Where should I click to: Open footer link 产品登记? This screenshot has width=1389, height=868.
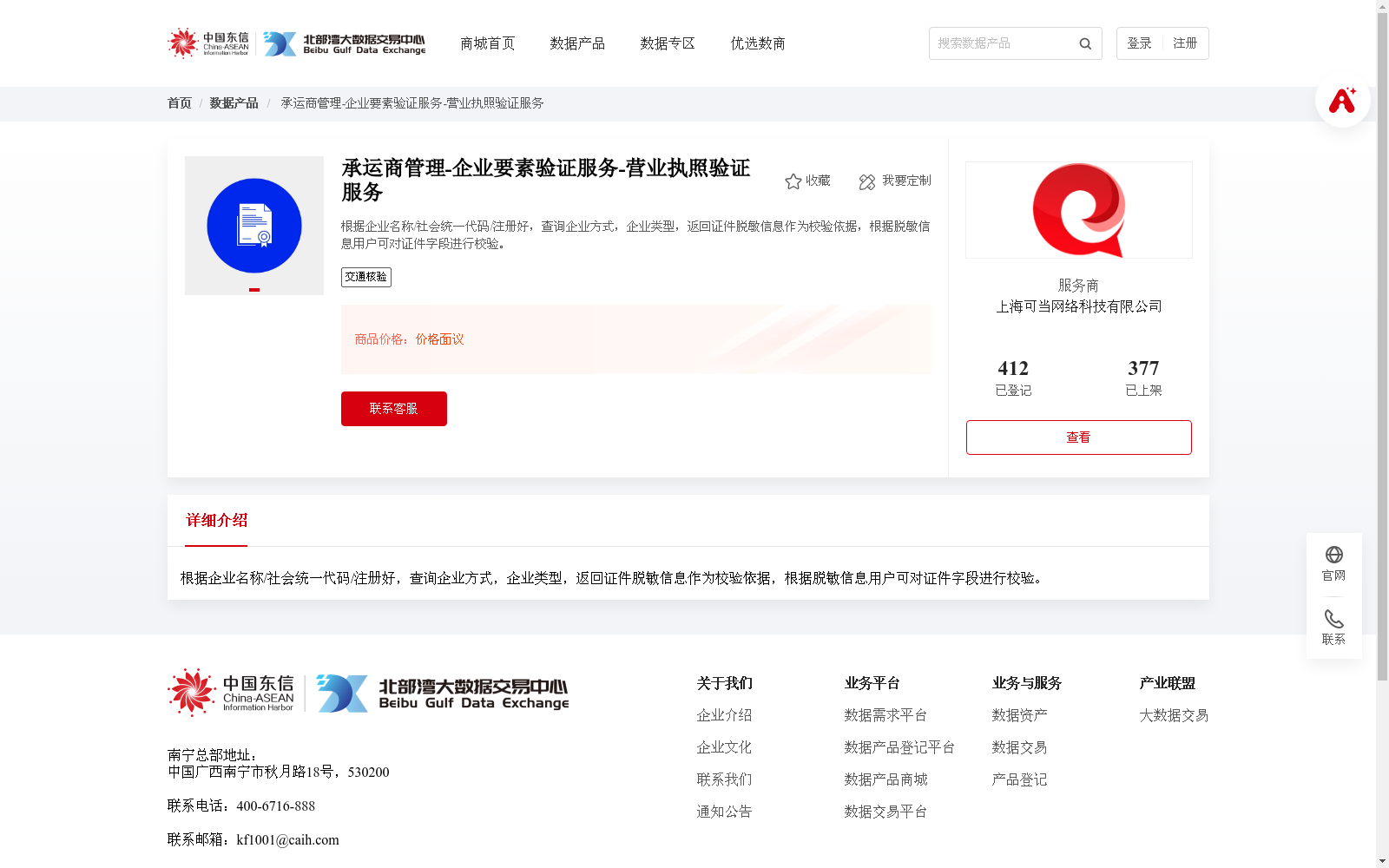coord(1019,779)
